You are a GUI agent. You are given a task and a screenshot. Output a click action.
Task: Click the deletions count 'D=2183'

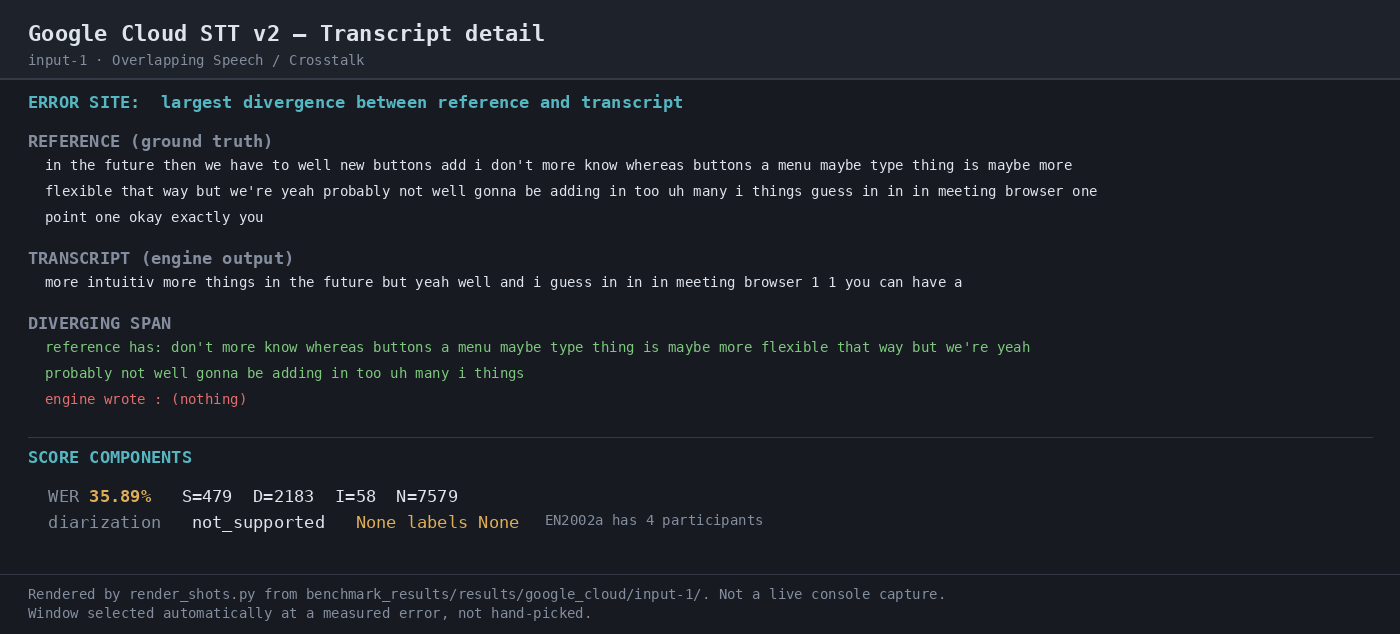tap(283, 497)
